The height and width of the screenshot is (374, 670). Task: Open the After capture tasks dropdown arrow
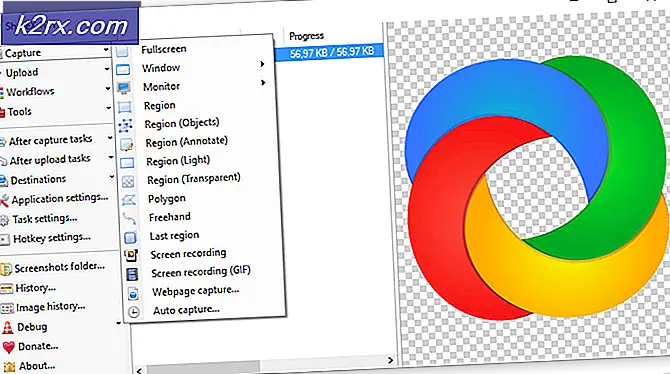coord(110,138)
